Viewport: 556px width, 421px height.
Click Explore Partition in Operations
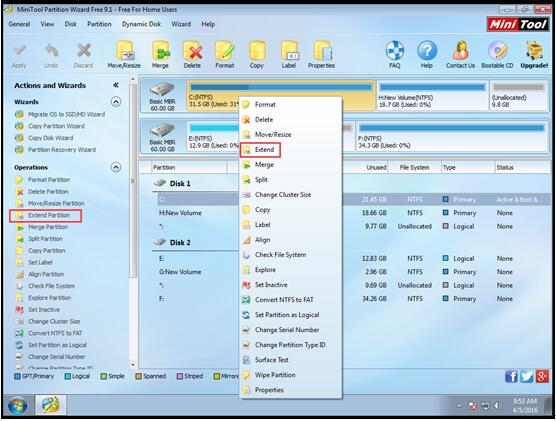click(49, 298)
